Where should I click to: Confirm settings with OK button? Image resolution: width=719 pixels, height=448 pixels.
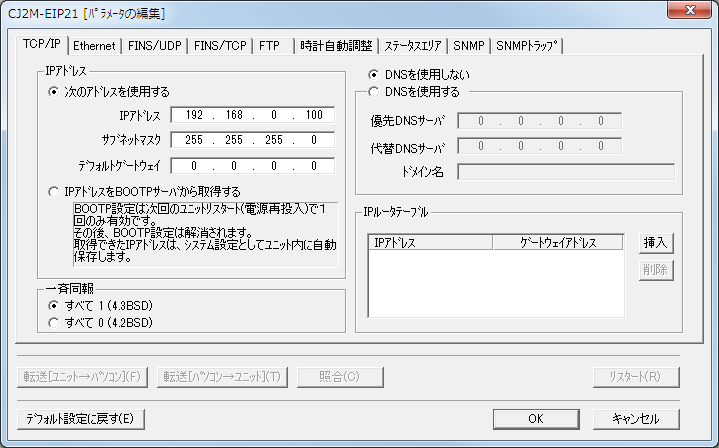[x=535, y=418]
